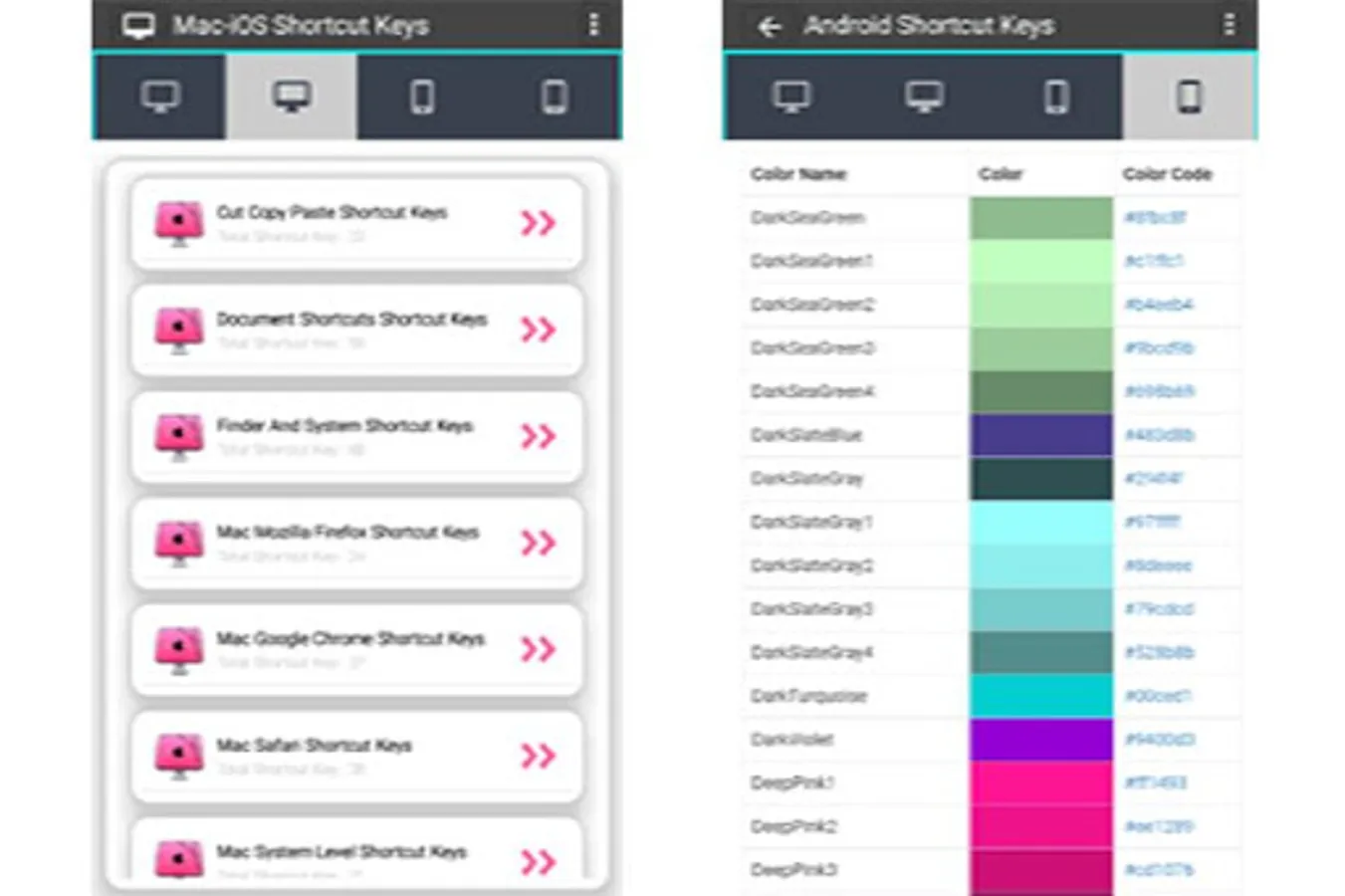
Task: Open 'Mac Safari Shortcut Keys' title
Action: click(314, 745)
